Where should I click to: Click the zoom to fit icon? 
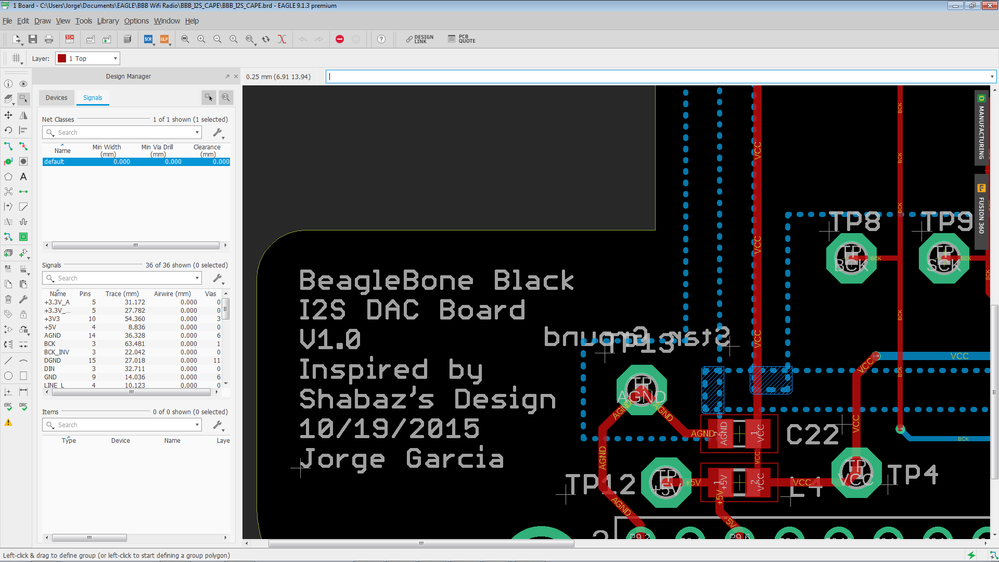click(x=185, y=40)
